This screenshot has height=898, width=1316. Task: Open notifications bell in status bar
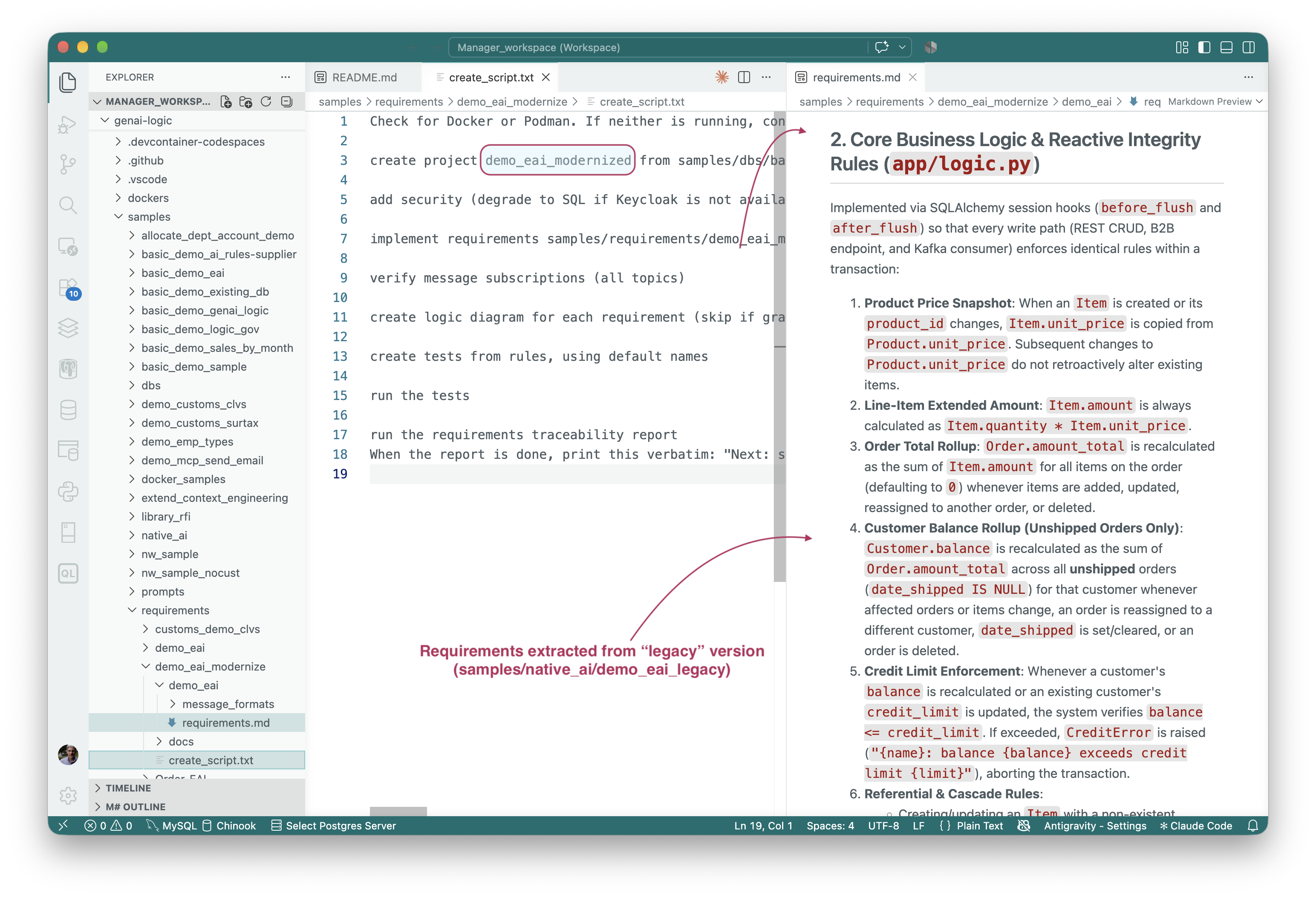point(1253,826)
